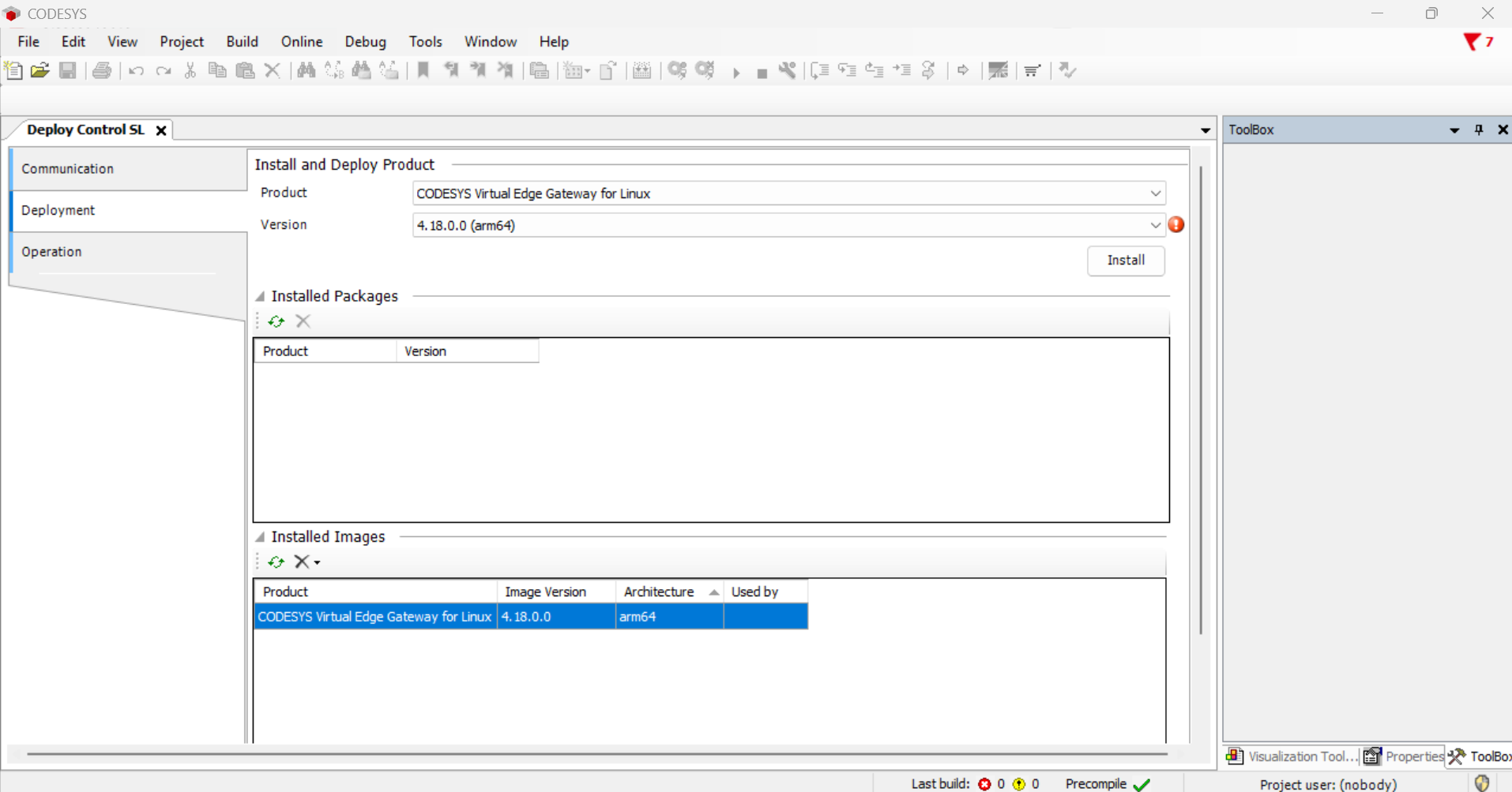Click the New Project toolbar icon
This screenshot has height=792, width=1512.
[x=13, y=70]
